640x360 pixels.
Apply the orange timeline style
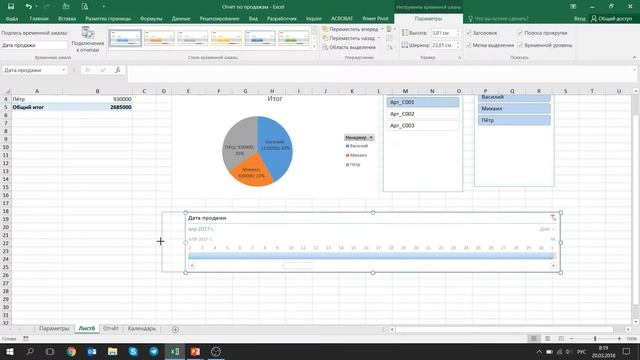159,38
